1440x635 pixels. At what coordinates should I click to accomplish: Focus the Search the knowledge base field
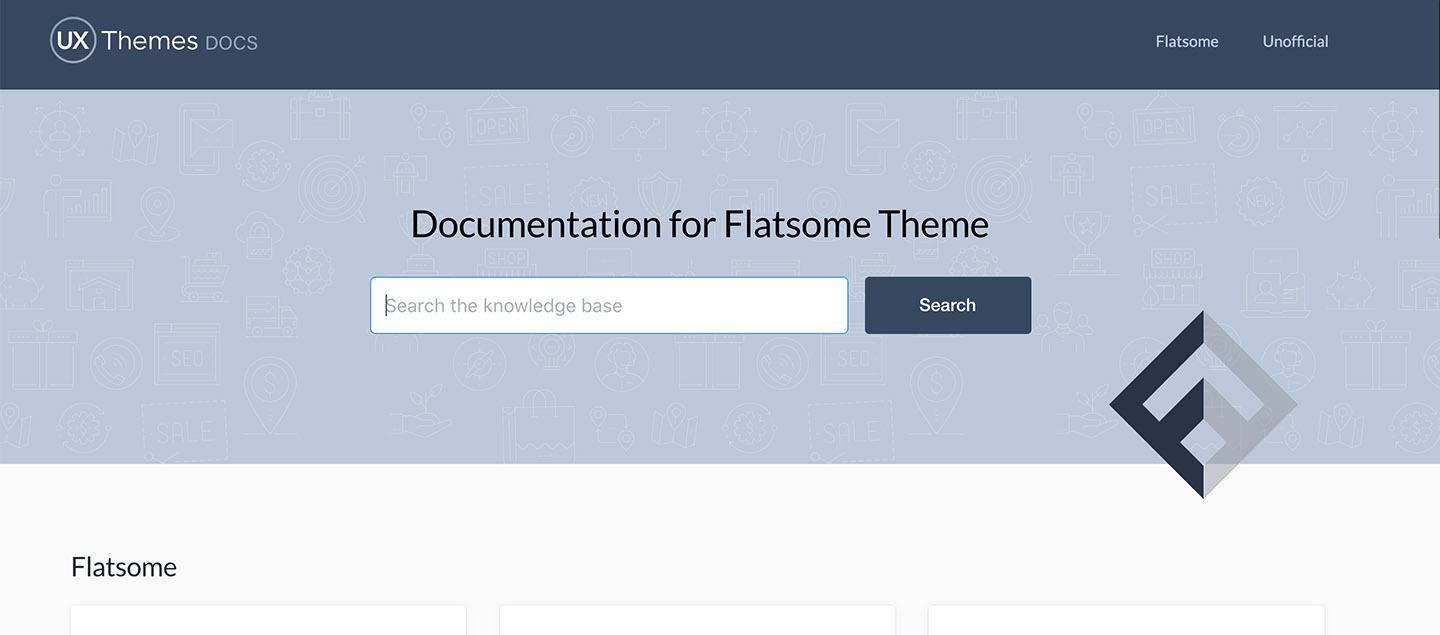(609, 305)
